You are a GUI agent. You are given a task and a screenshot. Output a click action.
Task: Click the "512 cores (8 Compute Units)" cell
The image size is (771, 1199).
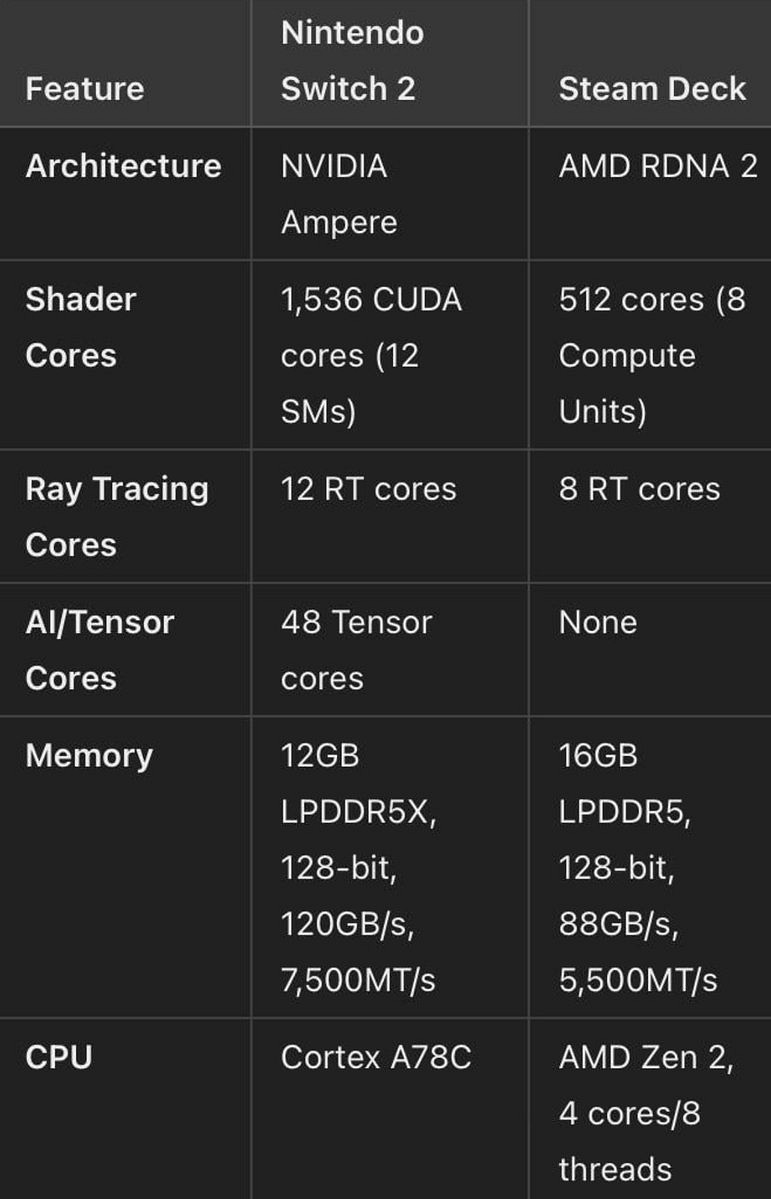pos(651,355)
